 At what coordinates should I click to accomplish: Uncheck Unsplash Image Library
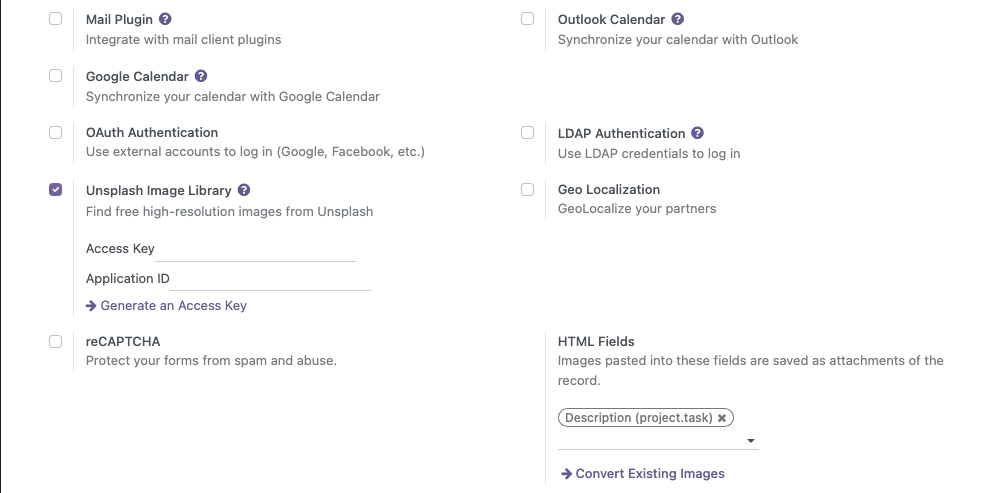click(x=56, y=189)
